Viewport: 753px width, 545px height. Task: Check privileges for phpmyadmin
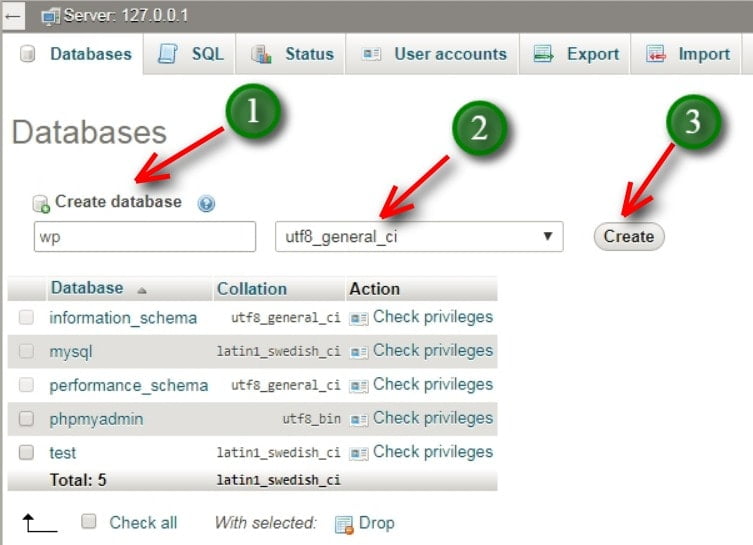tap(433, 419)
